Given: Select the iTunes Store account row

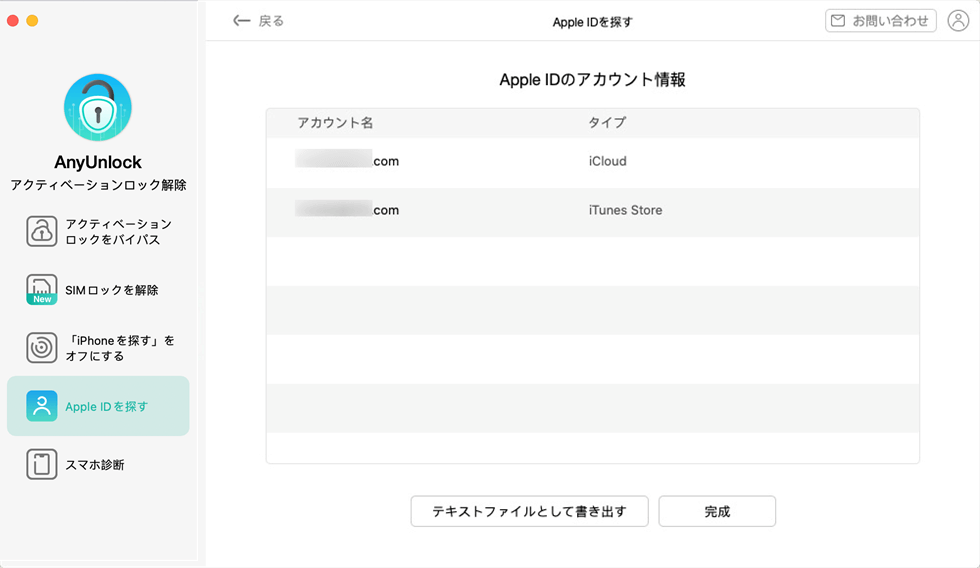Looking at the screenshot, I should [592, 211].
